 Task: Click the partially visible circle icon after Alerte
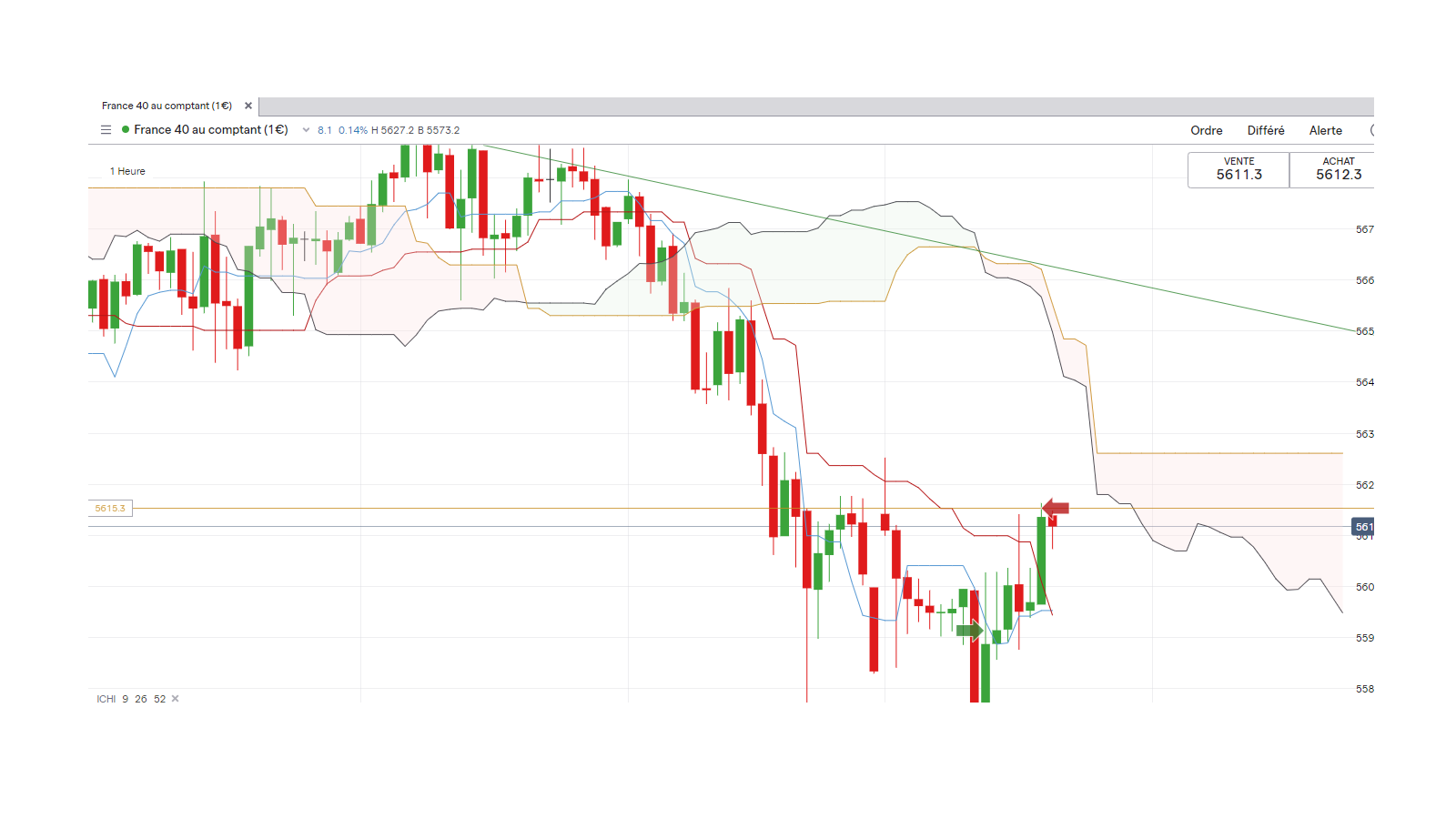coord(1371,130)
